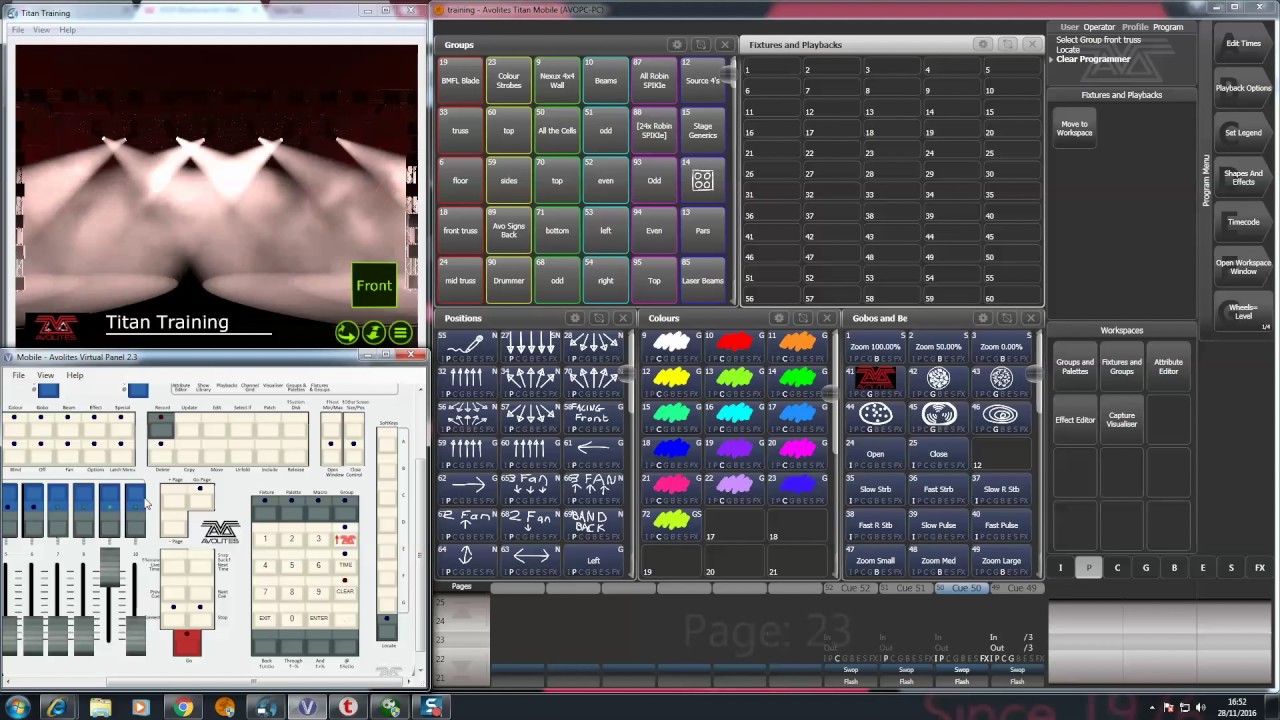Open the Windows Start menu
The width and height of the screenshot is (1280, 720).
pyautogui.click(x=17, y=707)
